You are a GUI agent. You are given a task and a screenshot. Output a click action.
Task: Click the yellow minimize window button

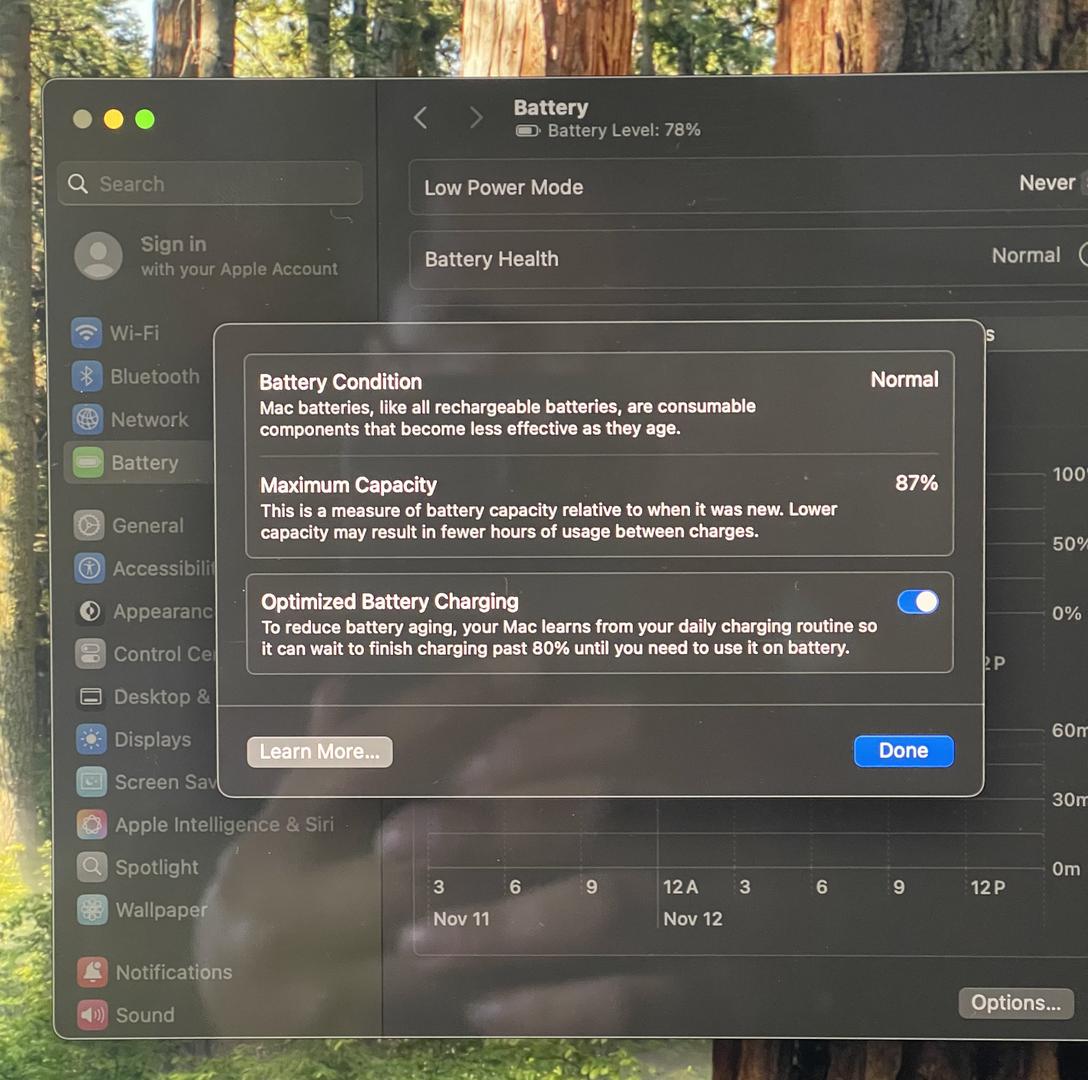point(114,119)
